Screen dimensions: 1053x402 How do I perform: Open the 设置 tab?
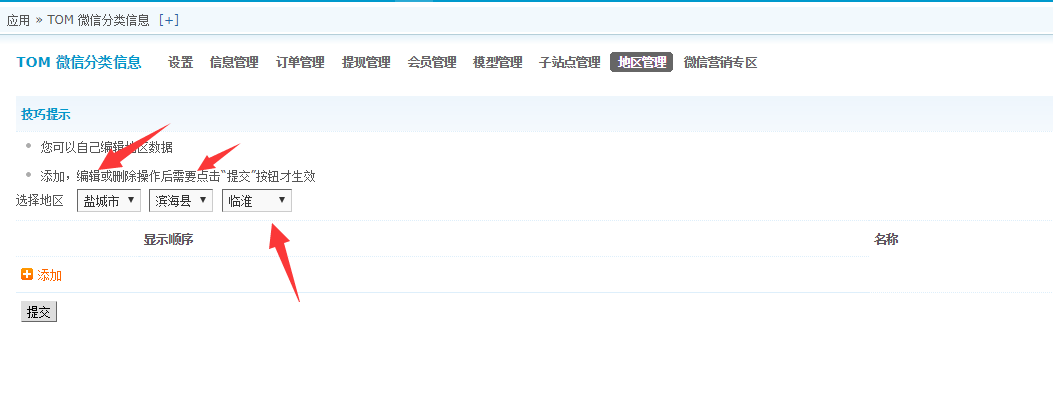[x=181, y=62]
